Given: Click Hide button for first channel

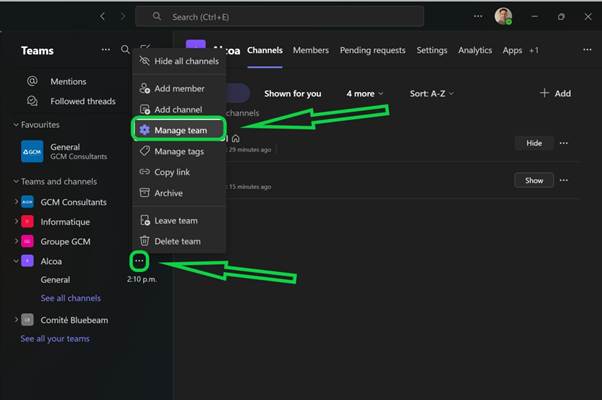Looking at the screenshot, I should click(x=534, y=143).
